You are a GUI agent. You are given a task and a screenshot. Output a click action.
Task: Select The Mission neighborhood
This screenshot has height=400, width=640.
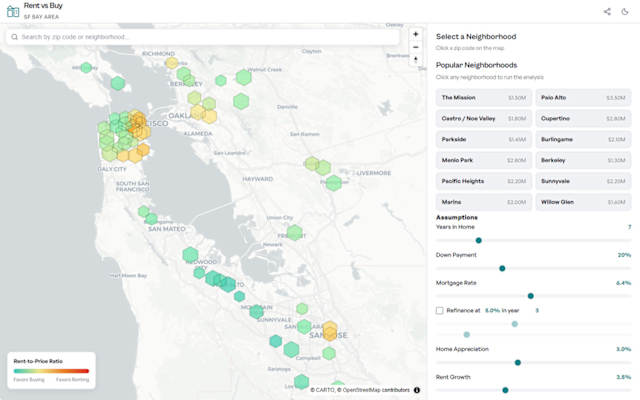pos(484,98)
